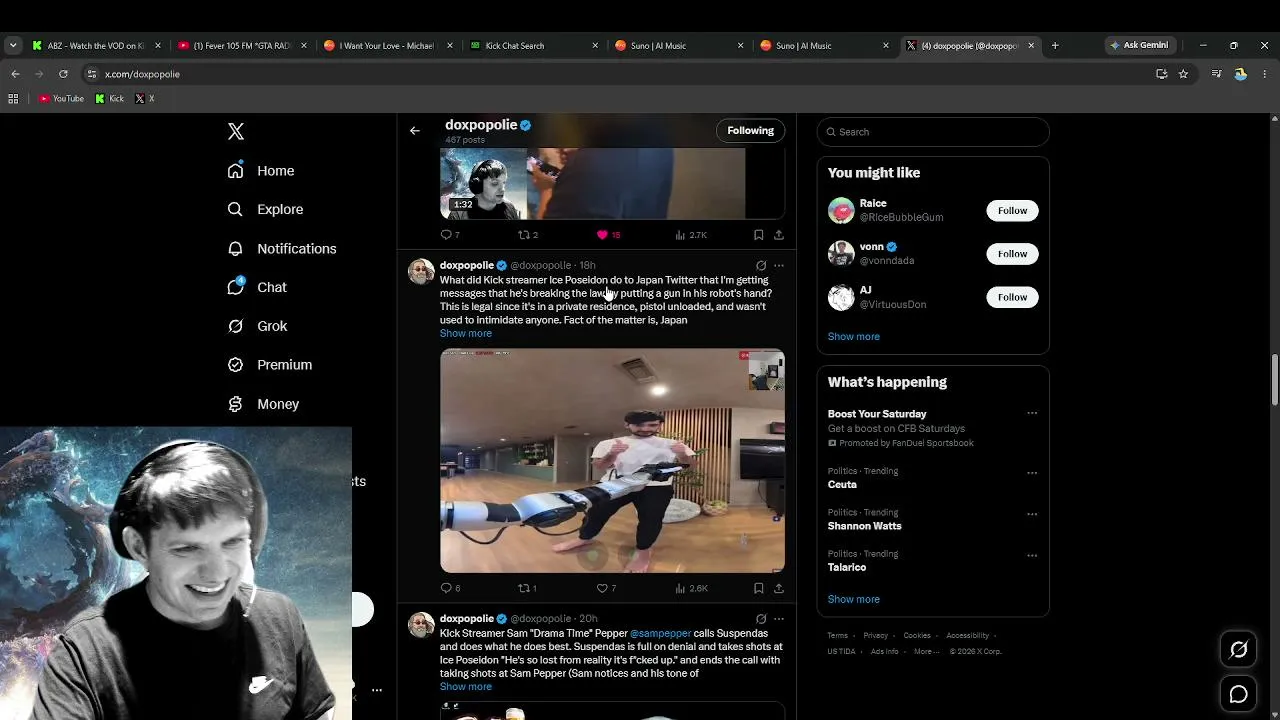Open more options on the Sam Pepper post
This screenshot has height=720, width=1280.
779,619
